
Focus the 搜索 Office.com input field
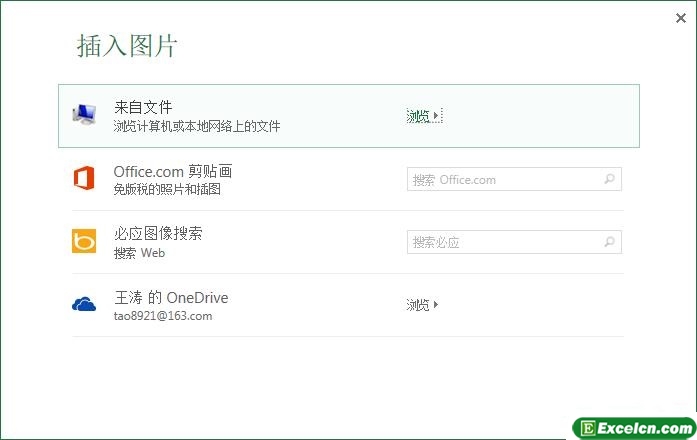tap(514, 179)
